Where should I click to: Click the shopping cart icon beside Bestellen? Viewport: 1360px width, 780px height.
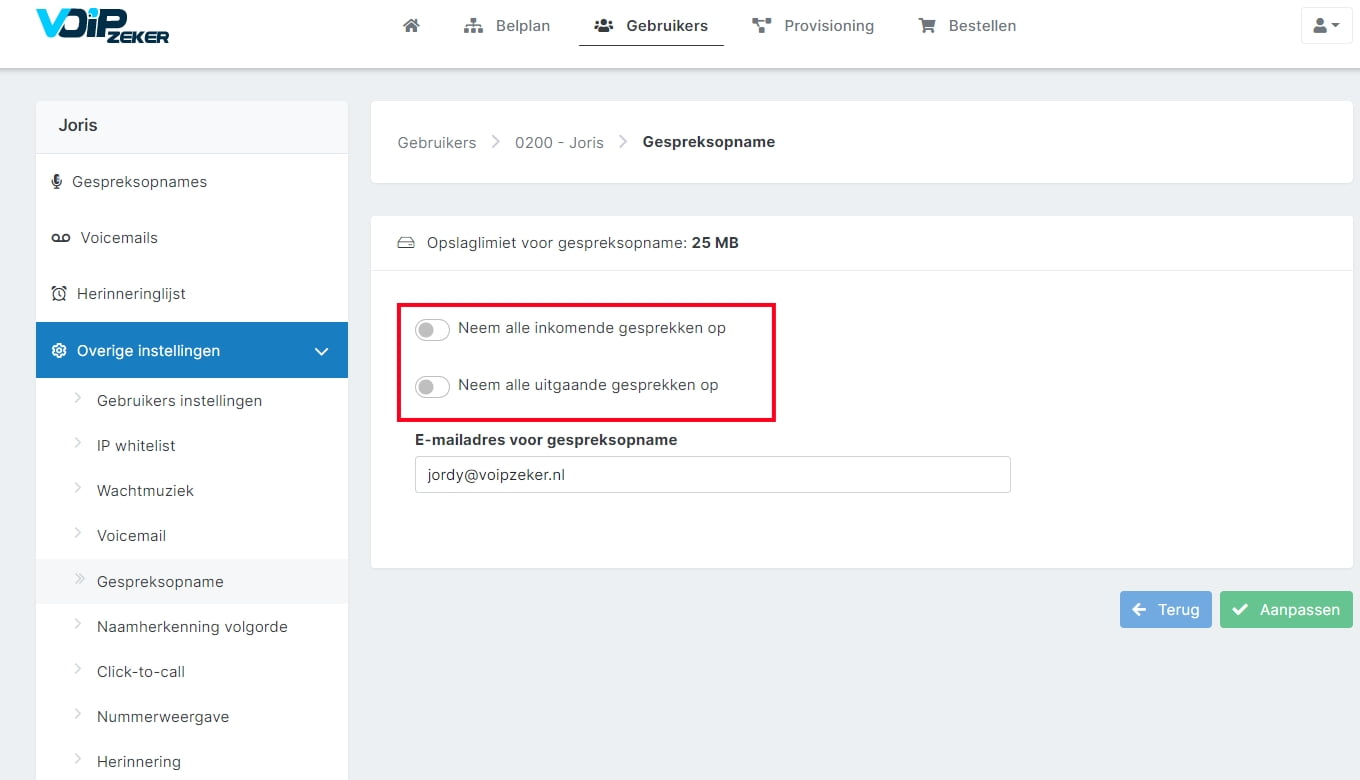click(x=927, y=26)
